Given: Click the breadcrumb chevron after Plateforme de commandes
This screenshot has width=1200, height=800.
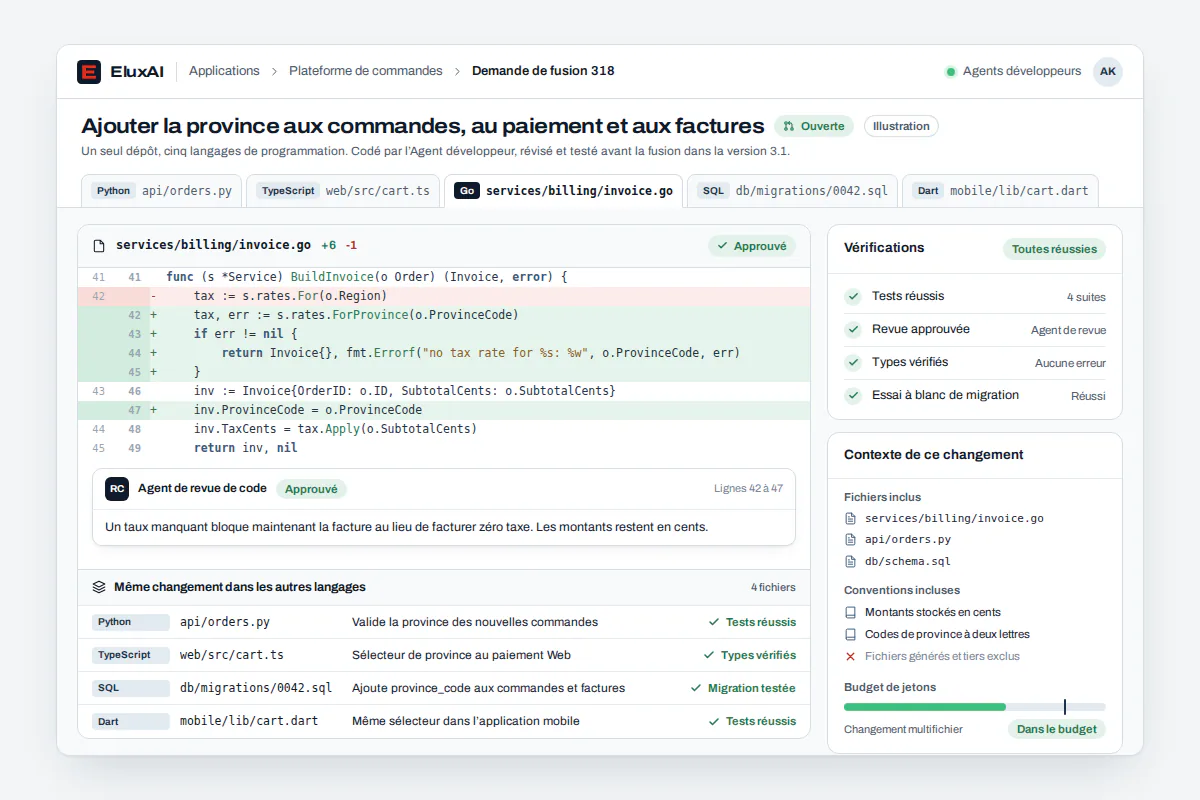Looking at the screenshot, I should click(x=457, y=71).
